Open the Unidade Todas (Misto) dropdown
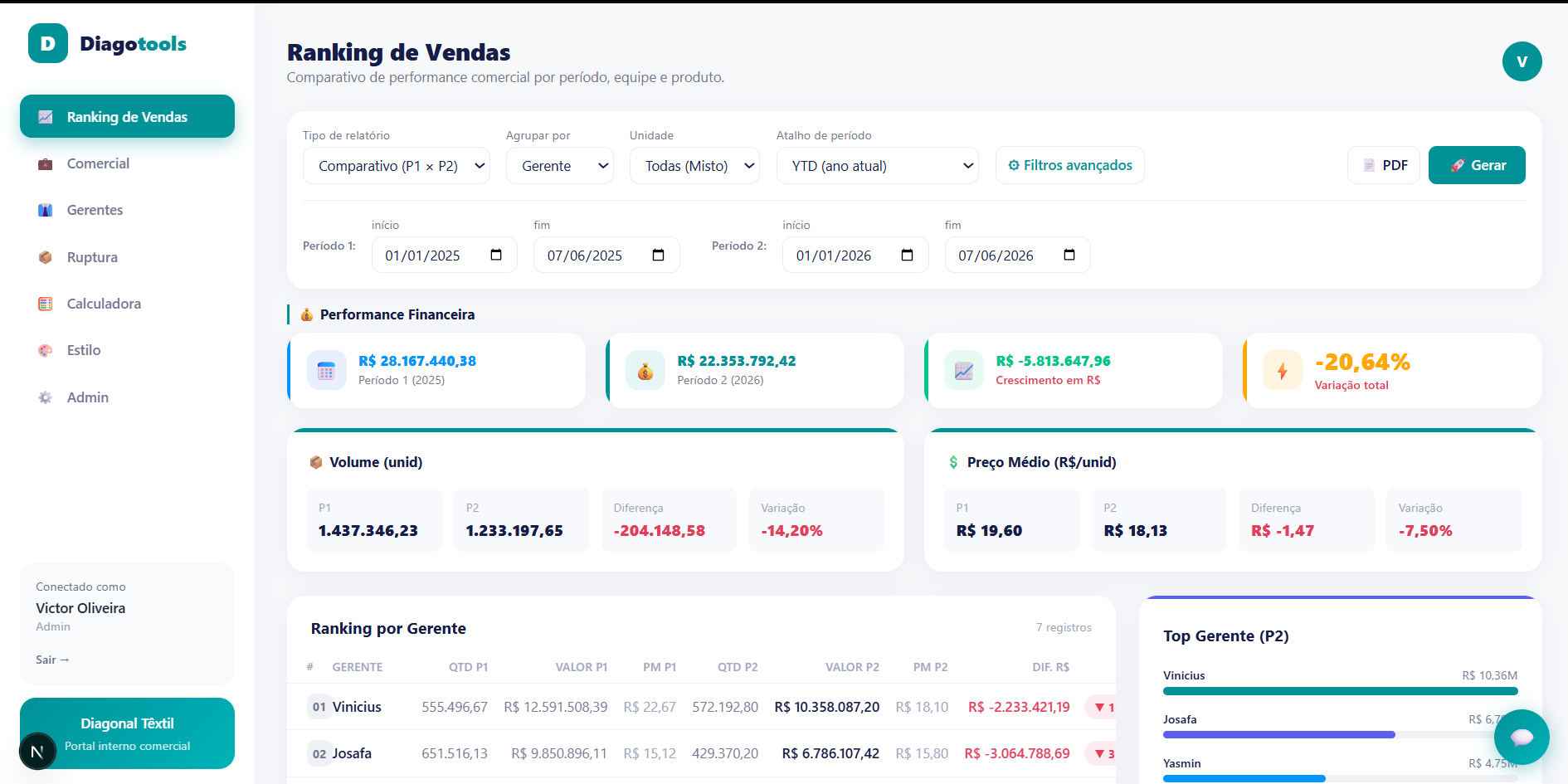1568x784 pixels. [x=694, y=166]
